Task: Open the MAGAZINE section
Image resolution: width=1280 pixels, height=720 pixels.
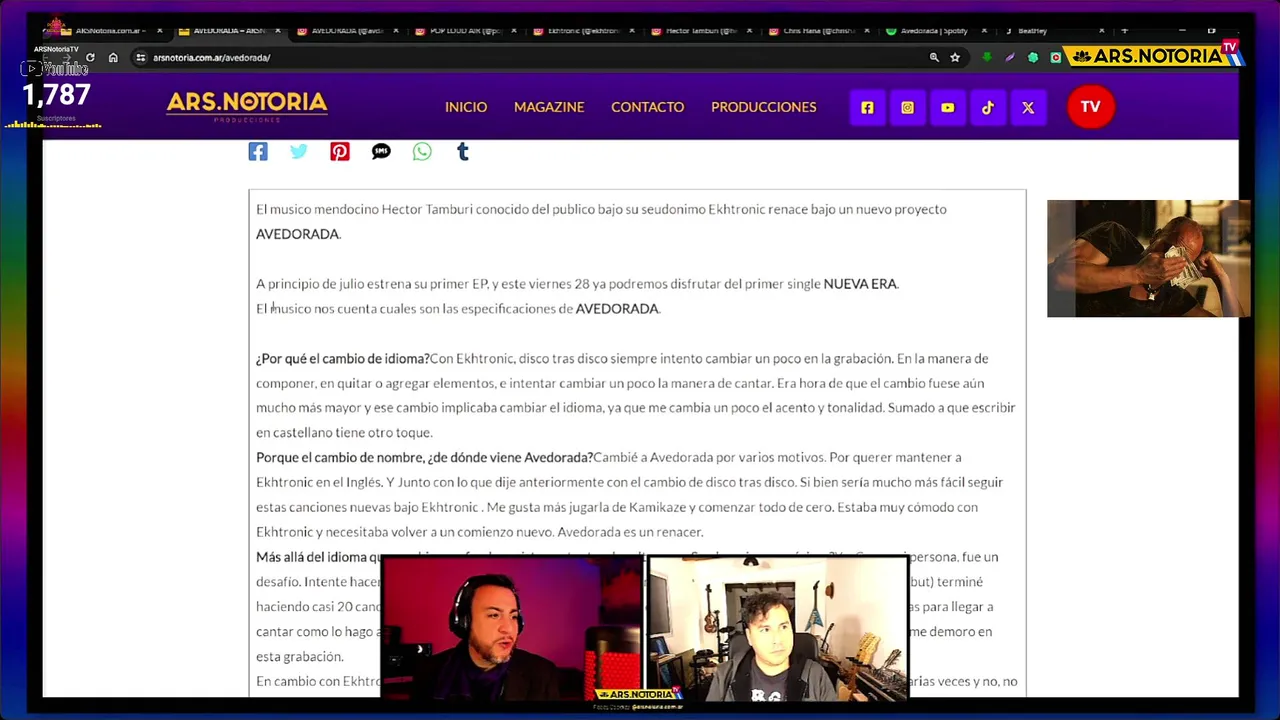Action: click(x=549, y=107)
